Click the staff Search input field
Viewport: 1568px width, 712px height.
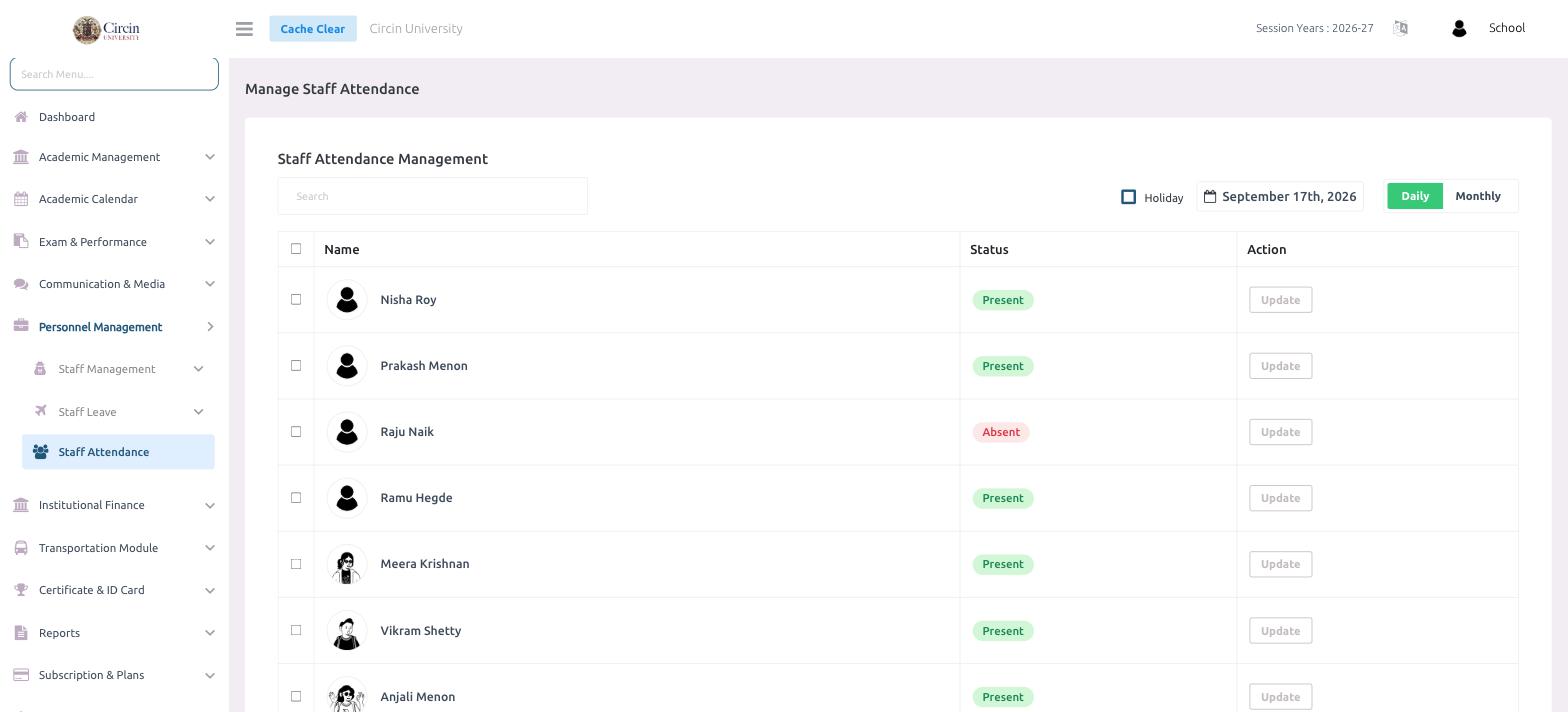click(432, 196)
